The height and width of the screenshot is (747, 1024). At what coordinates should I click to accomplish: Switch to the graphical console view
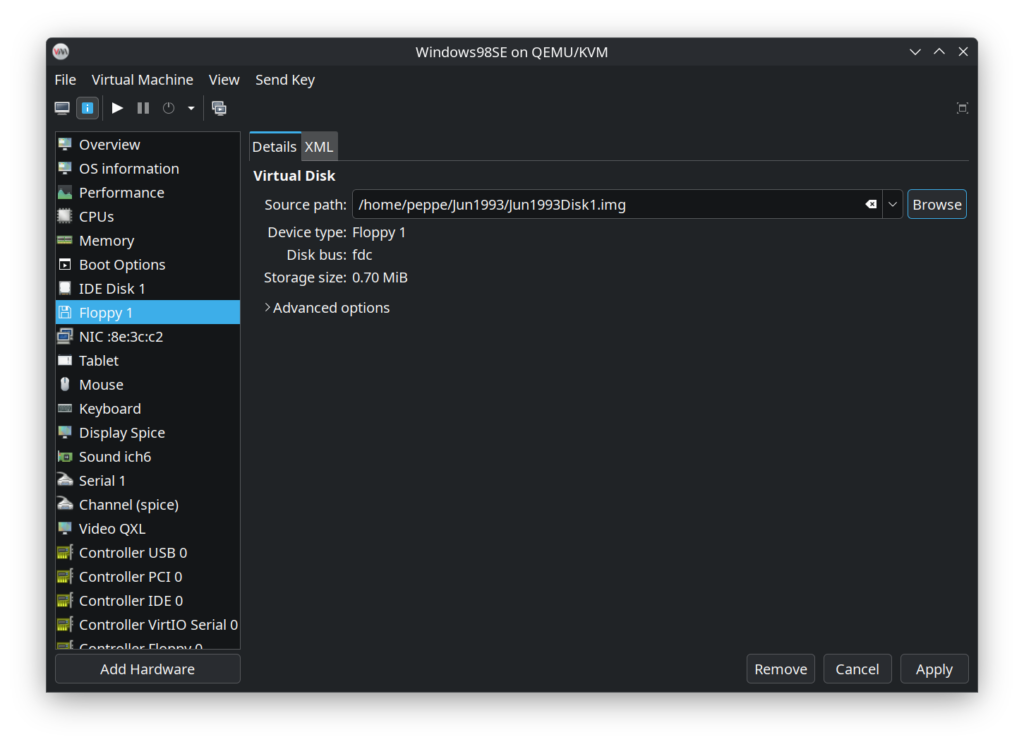[60, 107]
